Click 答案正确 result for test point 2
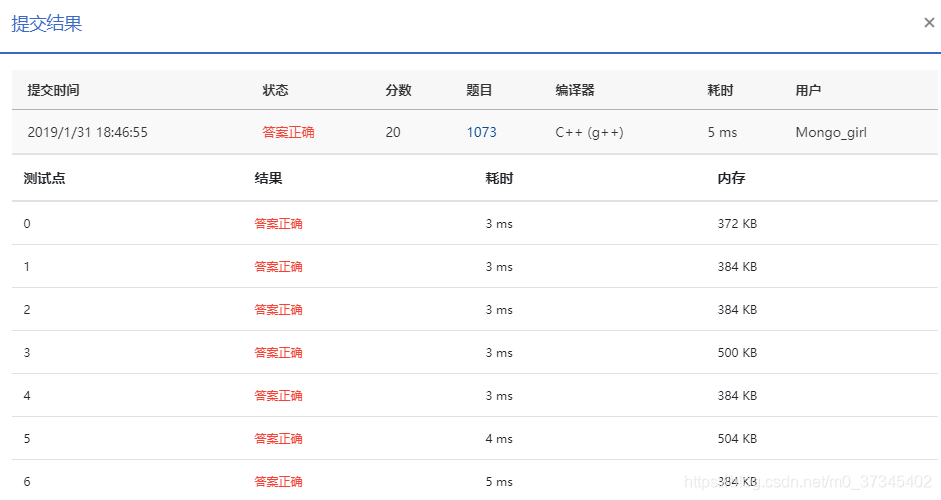The width and height of the screenshot is (941, 500). [278, 310]
